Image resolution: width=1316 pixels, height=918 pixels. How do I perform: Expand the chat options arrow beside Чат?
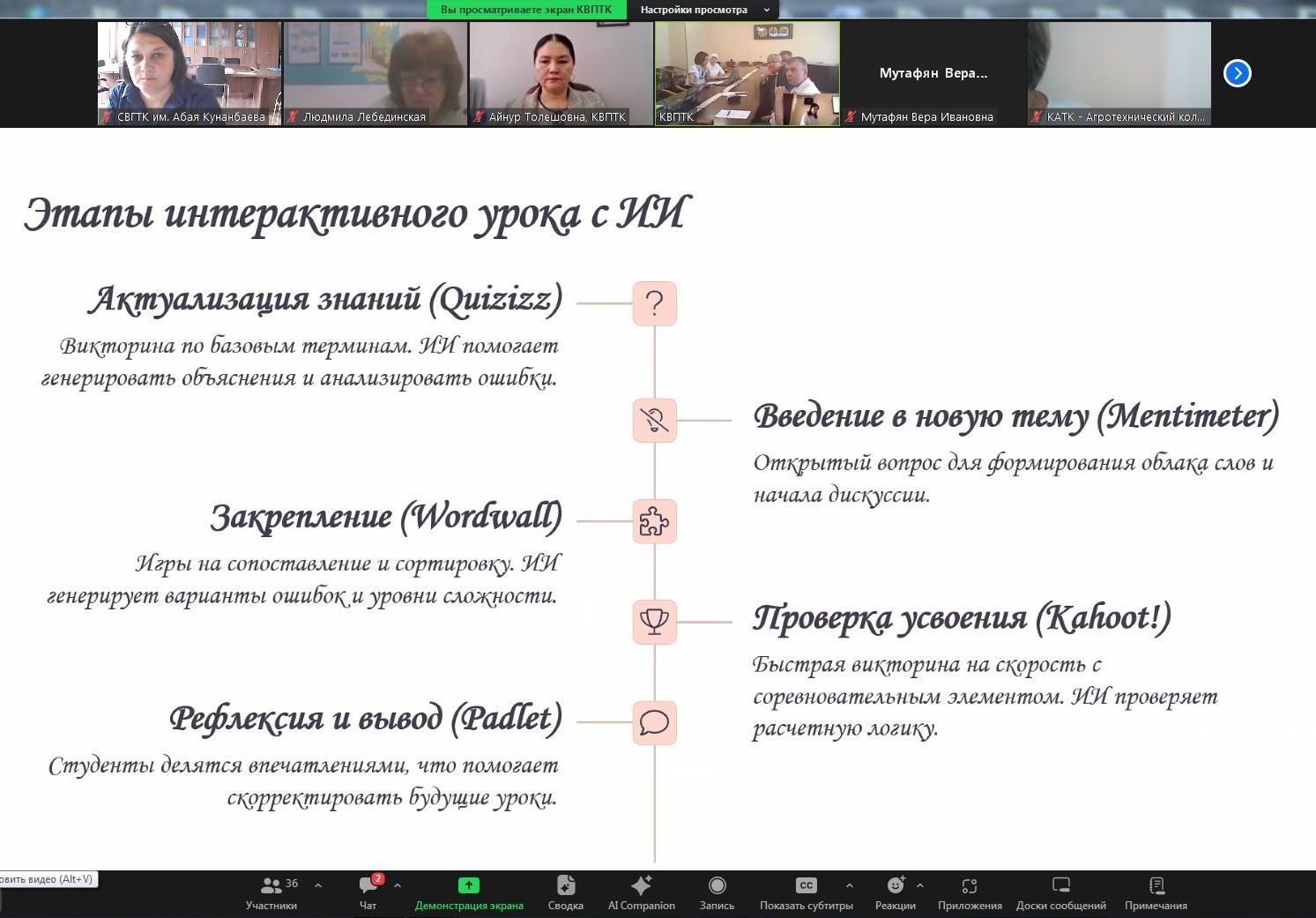pyautogui.click(x=398, y=885)
